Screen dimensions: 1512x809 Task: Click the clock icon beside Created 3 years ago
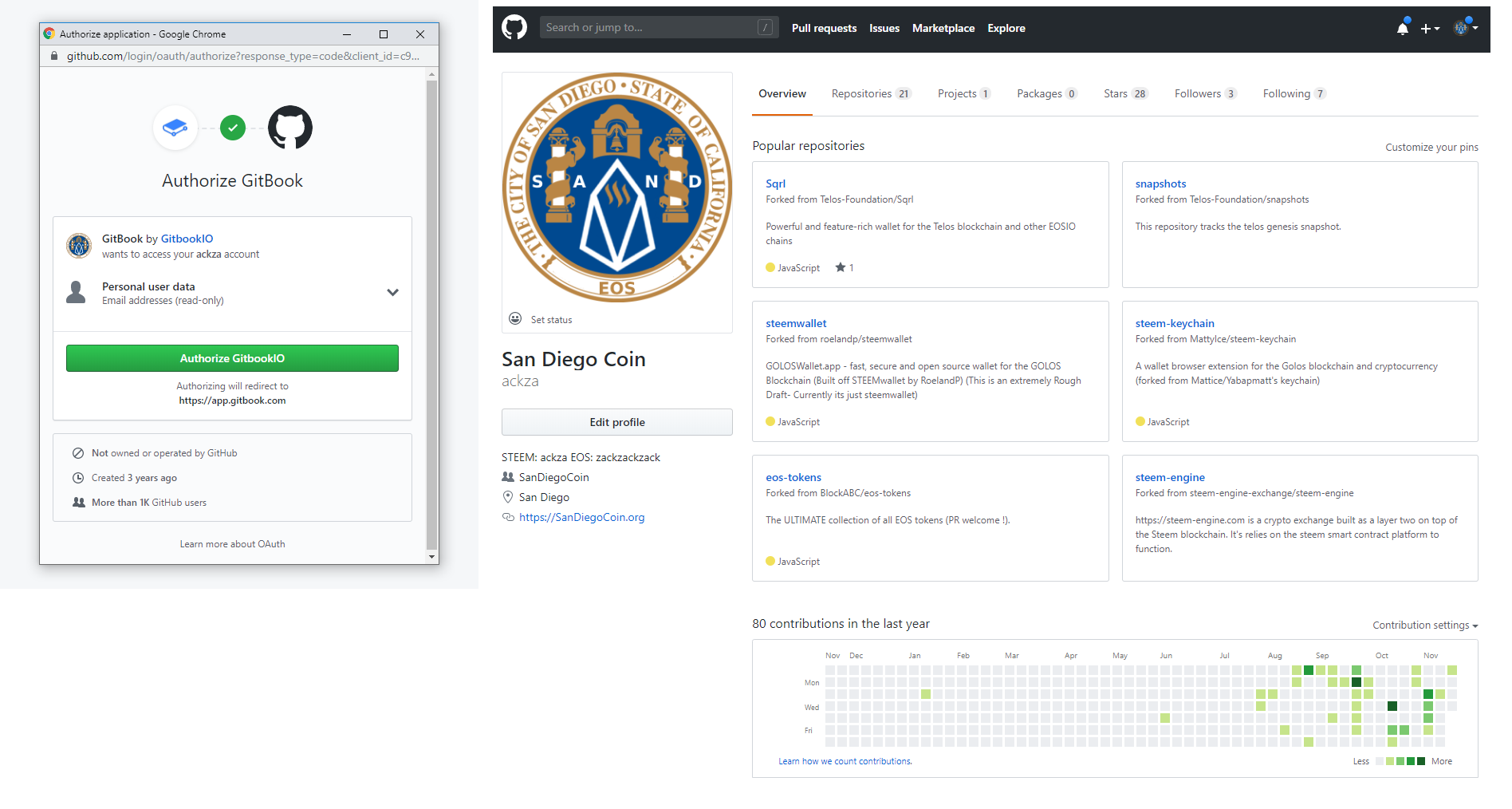78,478
